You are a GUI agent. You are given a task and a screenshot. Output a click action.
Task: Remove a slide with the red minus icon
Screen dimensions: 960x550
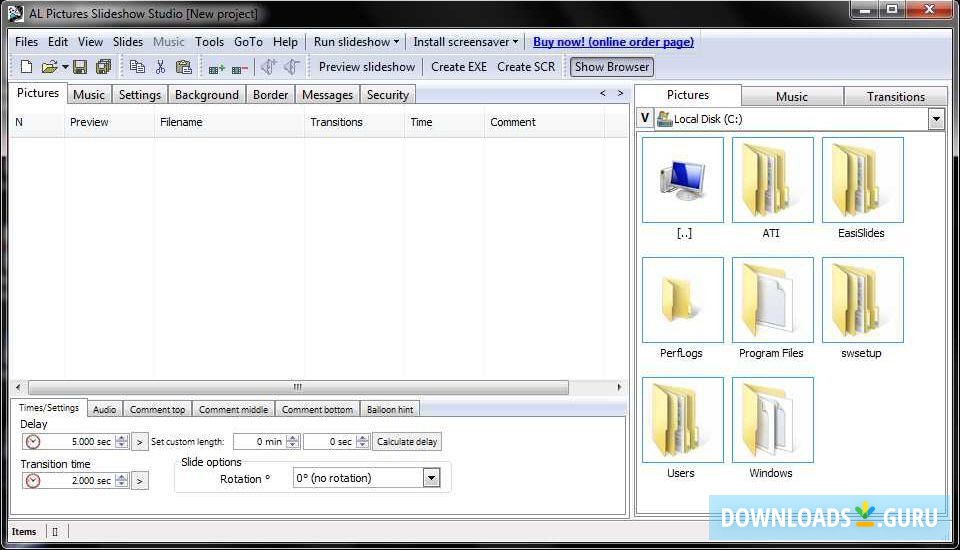(x=239, y=68)
